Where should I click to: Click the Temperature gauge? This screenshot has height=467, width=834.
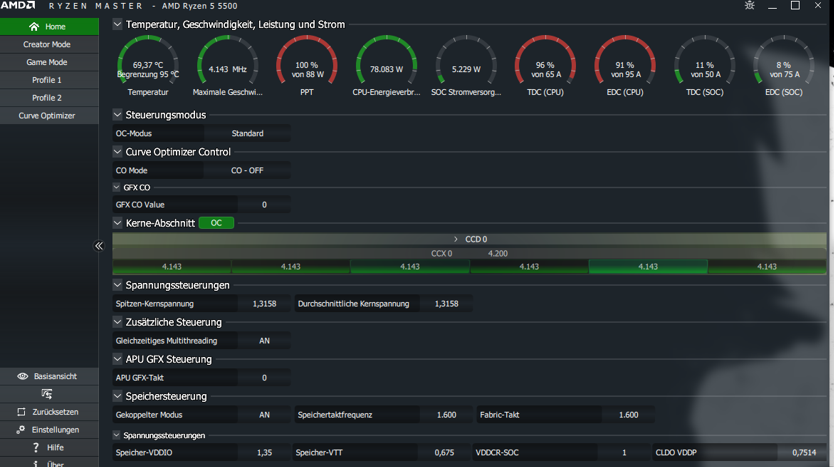(x=148, y=66)
